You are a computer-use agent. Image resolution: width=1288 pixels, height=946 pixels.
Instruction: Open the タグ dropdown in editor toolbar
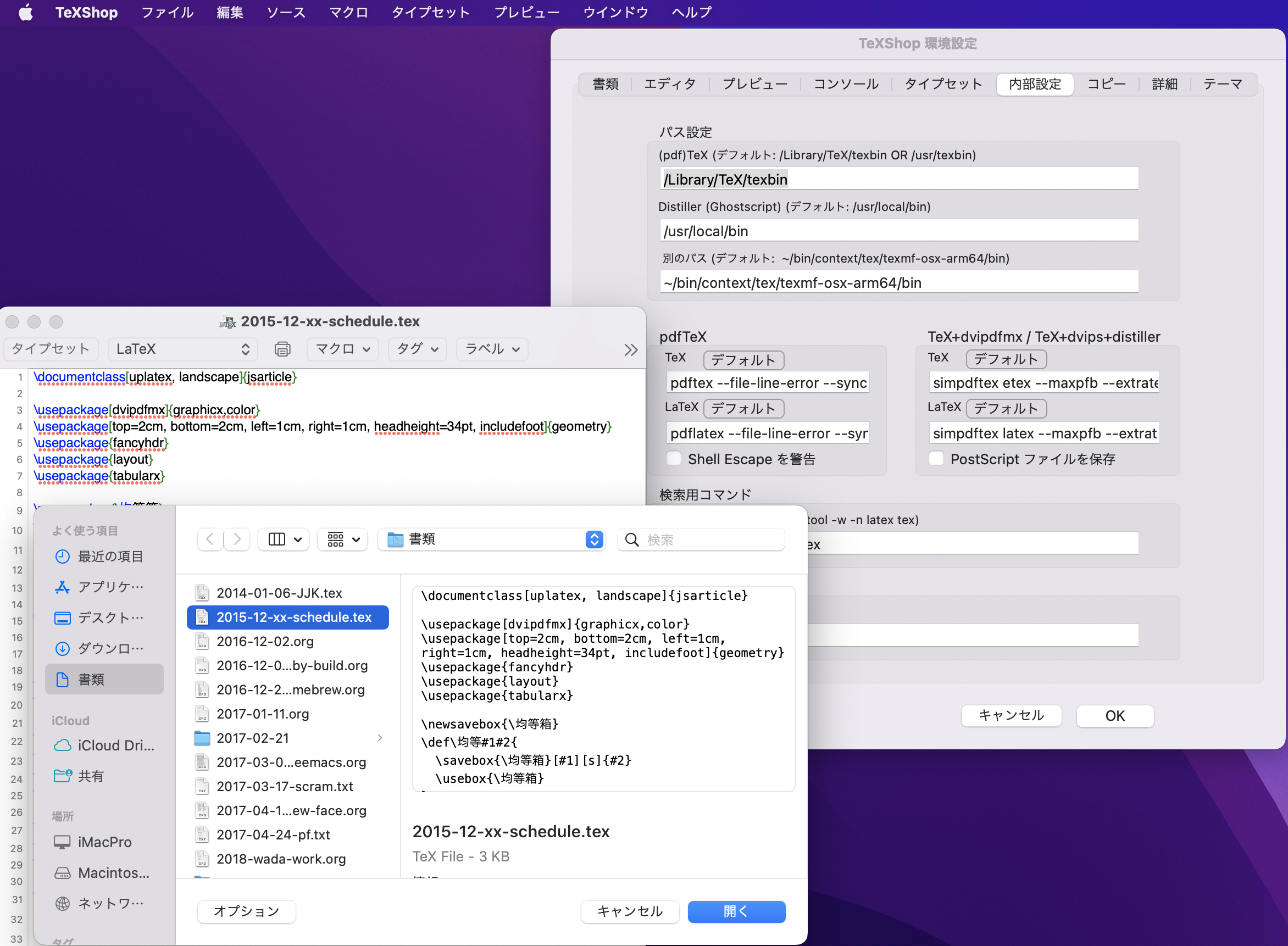point(417,349)
